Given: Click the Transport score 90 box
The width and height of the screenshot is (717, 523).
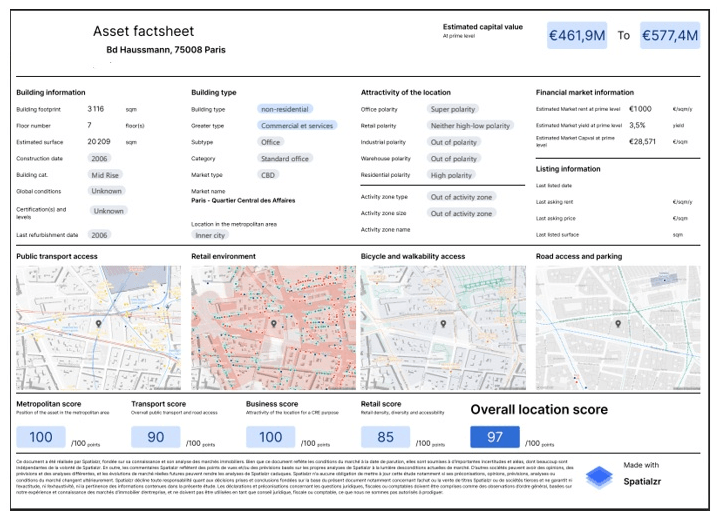Looking at the screenshot, I should click(x=156, y=437).
